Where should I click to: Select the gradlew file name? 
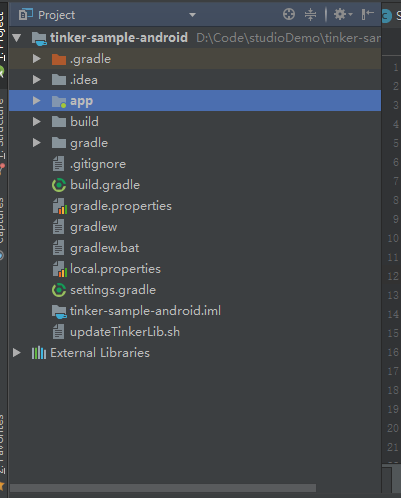[x=94, y=227]
